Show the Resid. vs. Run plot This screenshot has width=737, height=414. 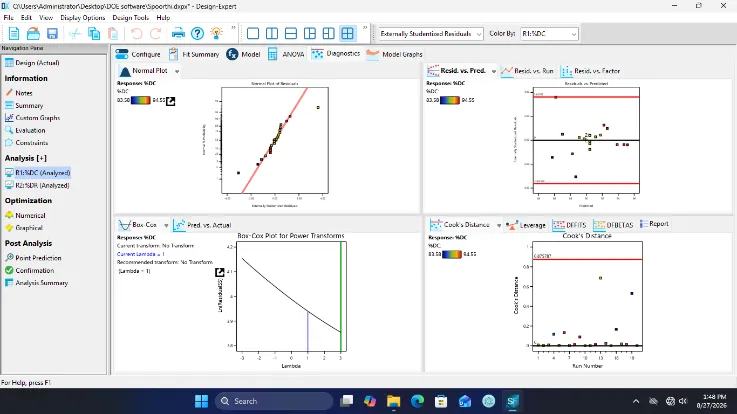(527, 71)
